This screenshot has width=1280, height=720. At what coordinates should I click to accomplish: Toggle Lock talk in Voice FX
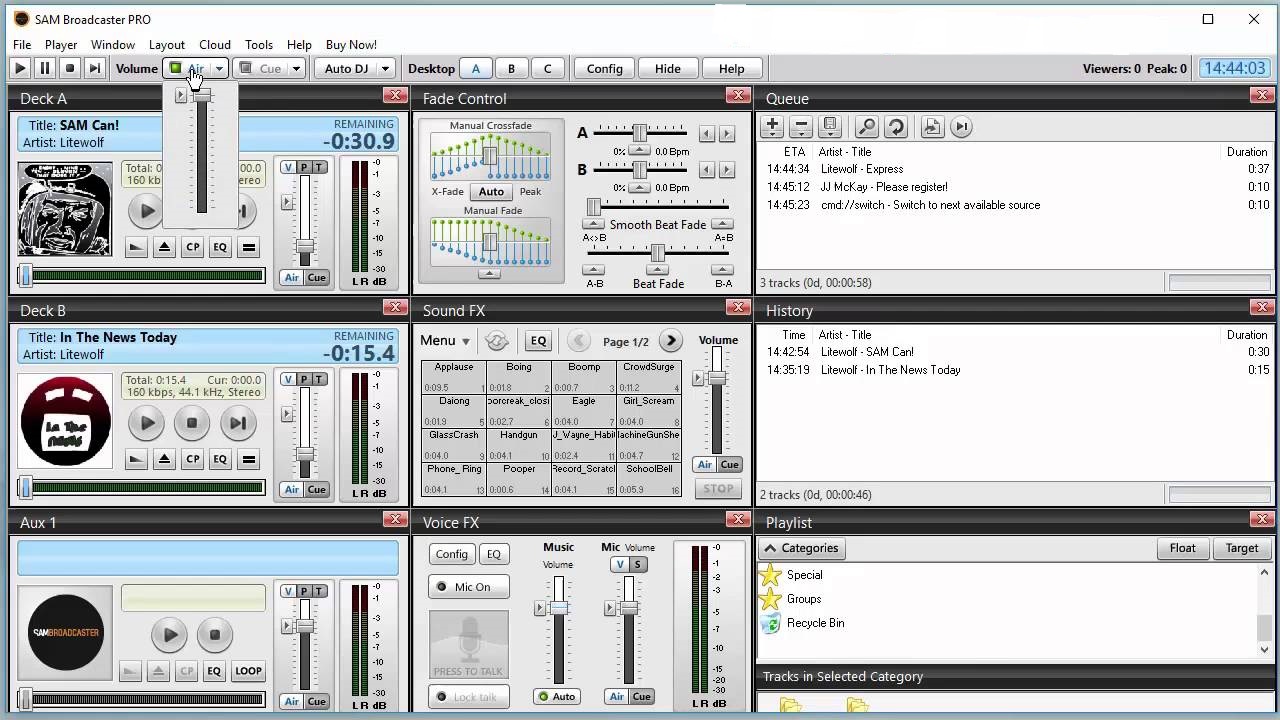coord(469,697)
